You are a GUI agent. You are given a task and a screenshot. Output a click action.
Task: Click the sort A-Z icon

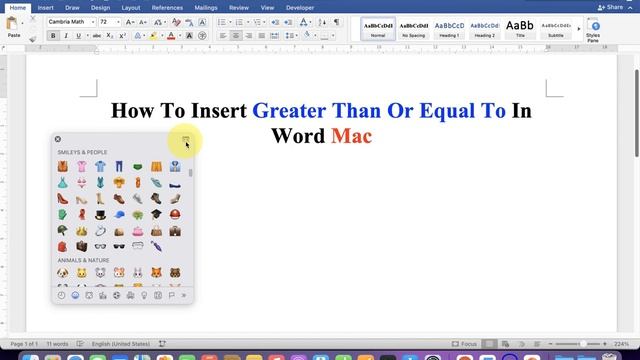click(x=322, y=22)
